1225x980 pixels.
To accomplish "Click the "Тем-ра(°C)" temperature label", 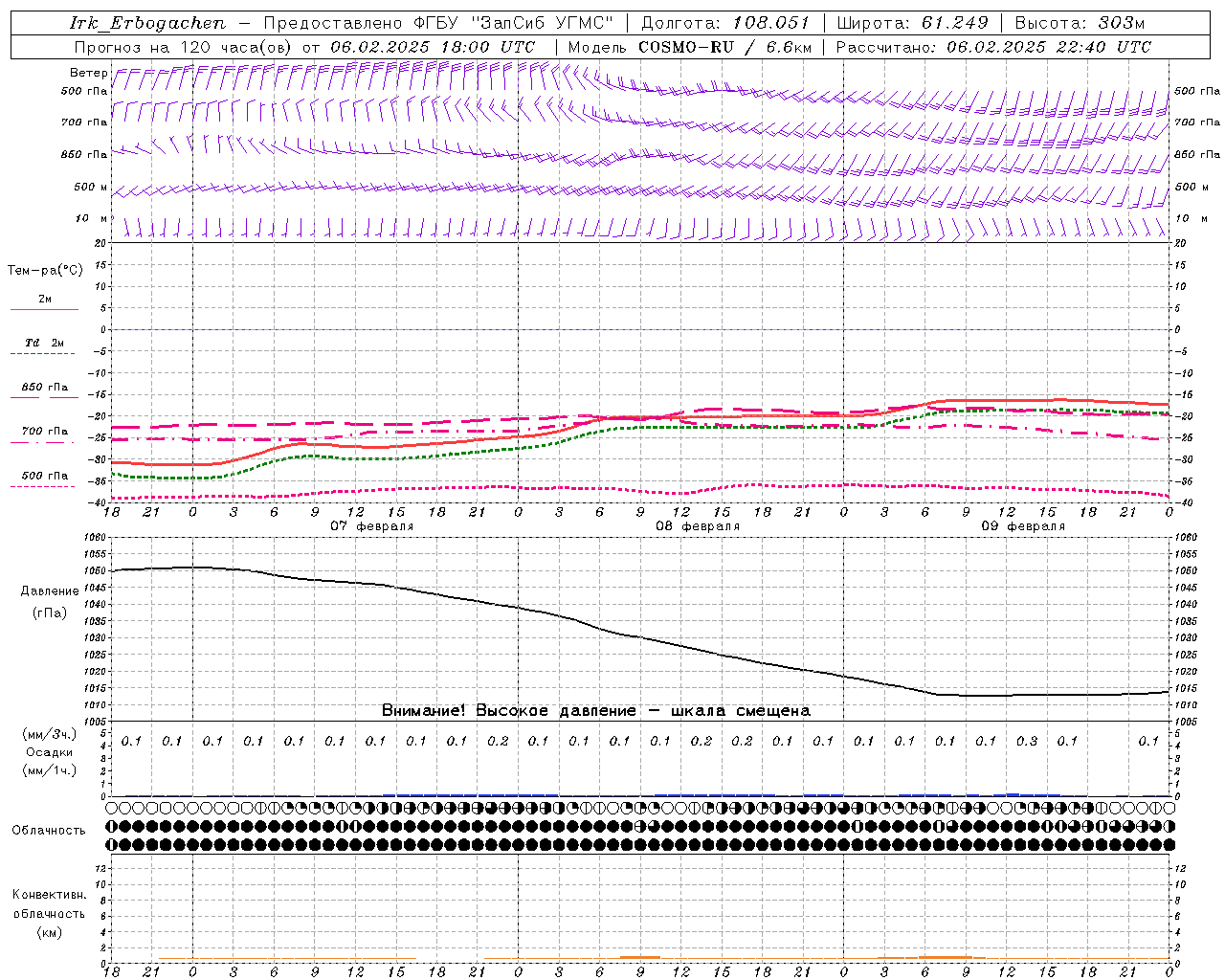I will pos(45,270).
